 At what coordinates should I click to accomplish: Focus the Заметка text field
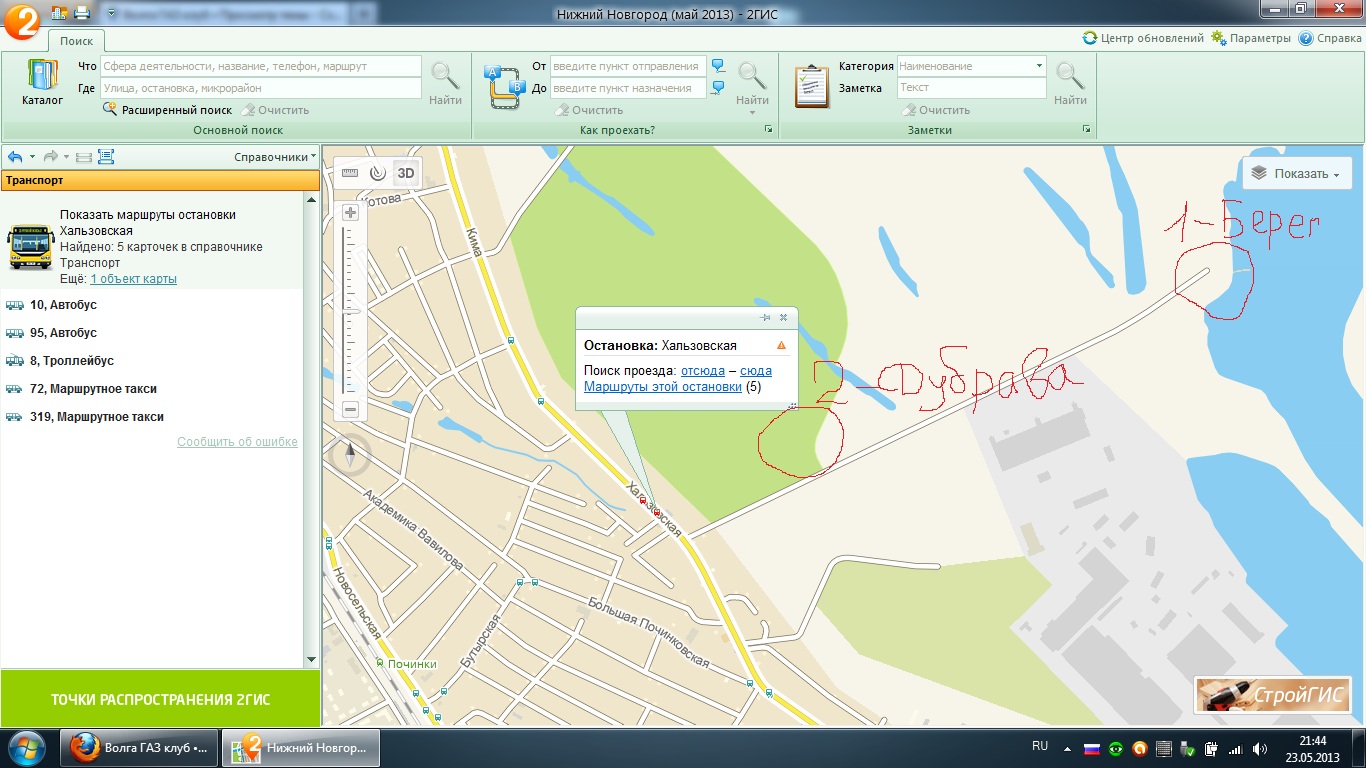pos(971,88)
